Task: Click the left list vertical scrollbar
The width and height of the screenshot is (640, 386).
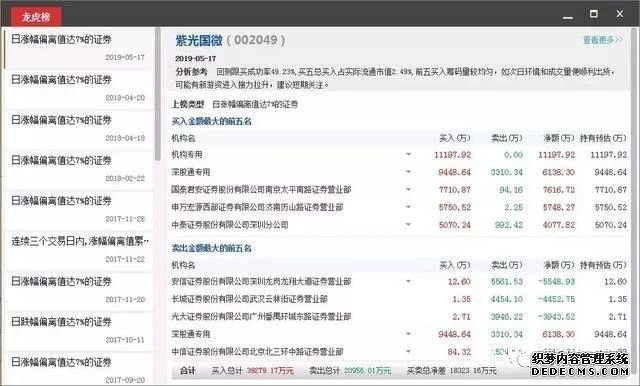Action: (x=158, y=94)
